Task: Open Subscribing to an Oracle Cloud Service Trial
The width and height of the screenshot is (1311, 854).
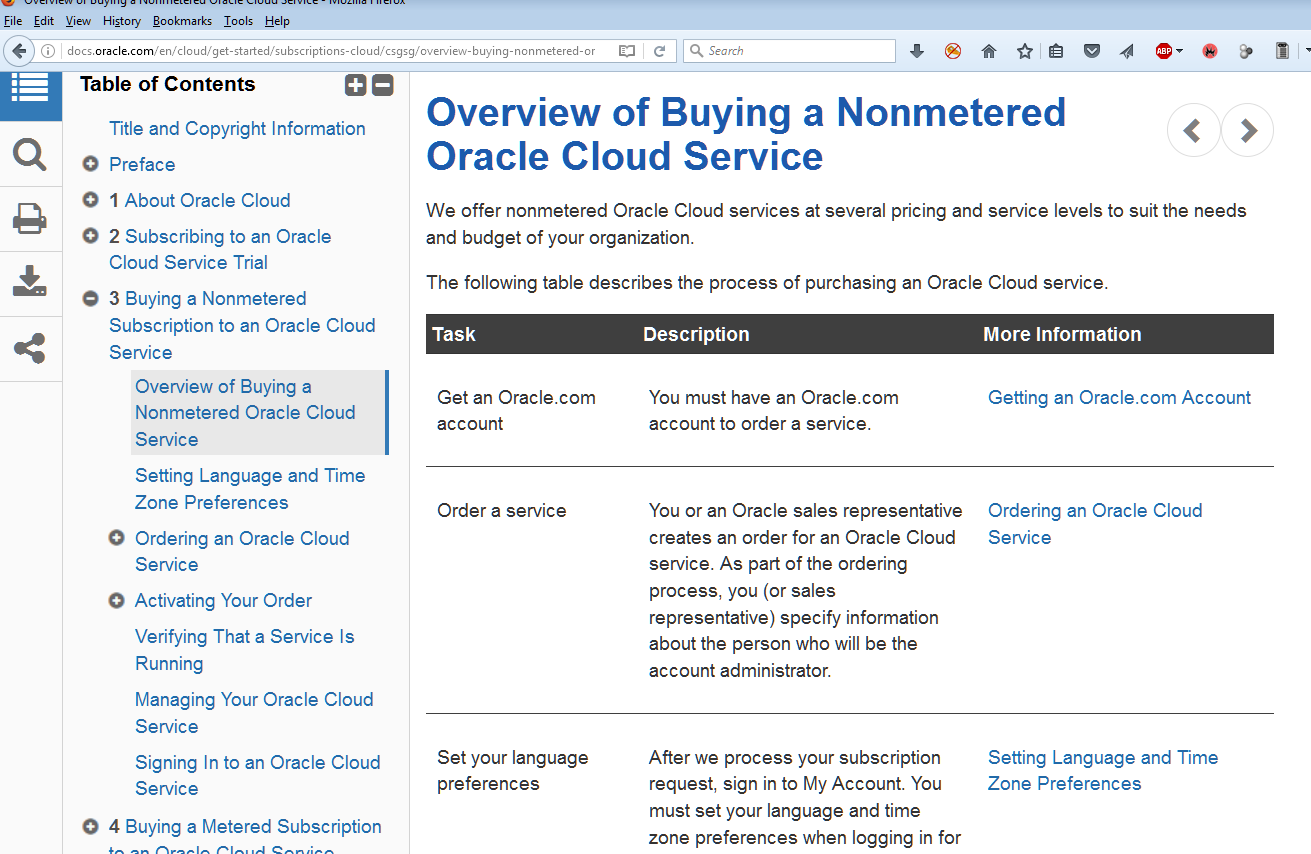Action: pyautogui.click(x=220, y=249)
